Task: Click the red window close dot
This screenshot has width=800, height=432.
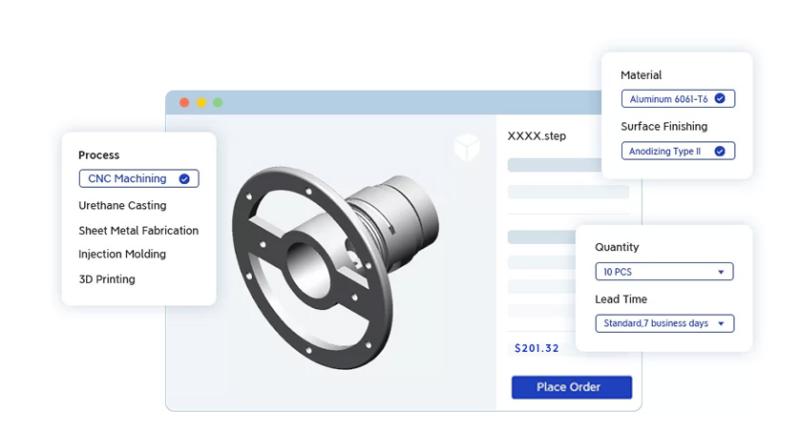Action: tap(184, 102)
